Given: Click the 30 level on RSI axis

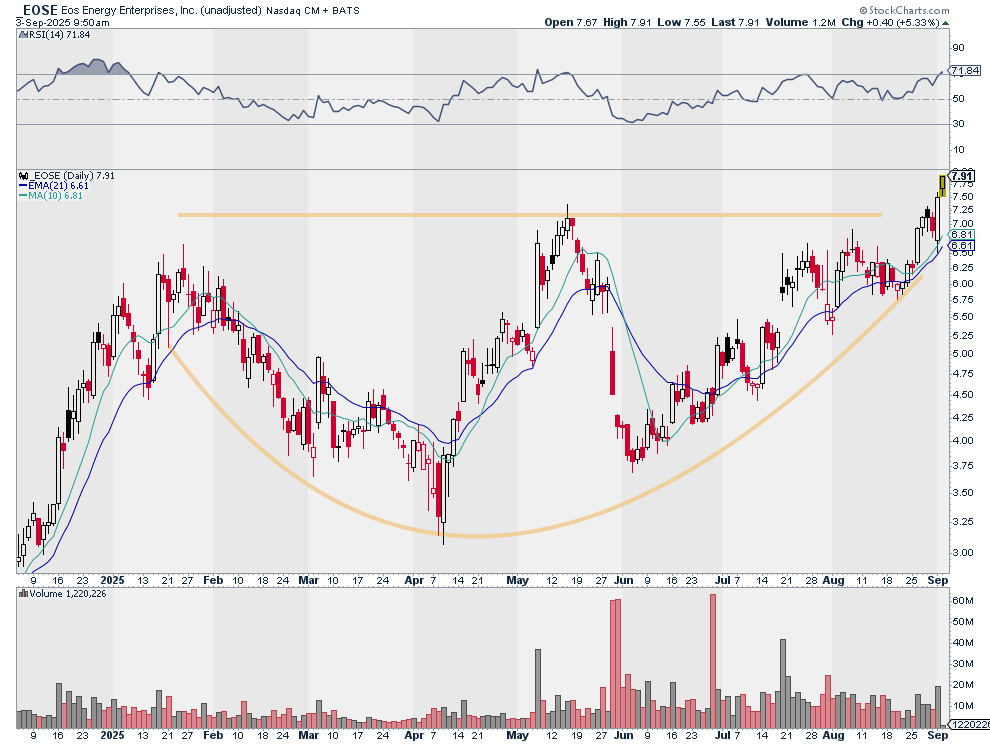Looking at the screenshot, I should (x=958, y=124).
